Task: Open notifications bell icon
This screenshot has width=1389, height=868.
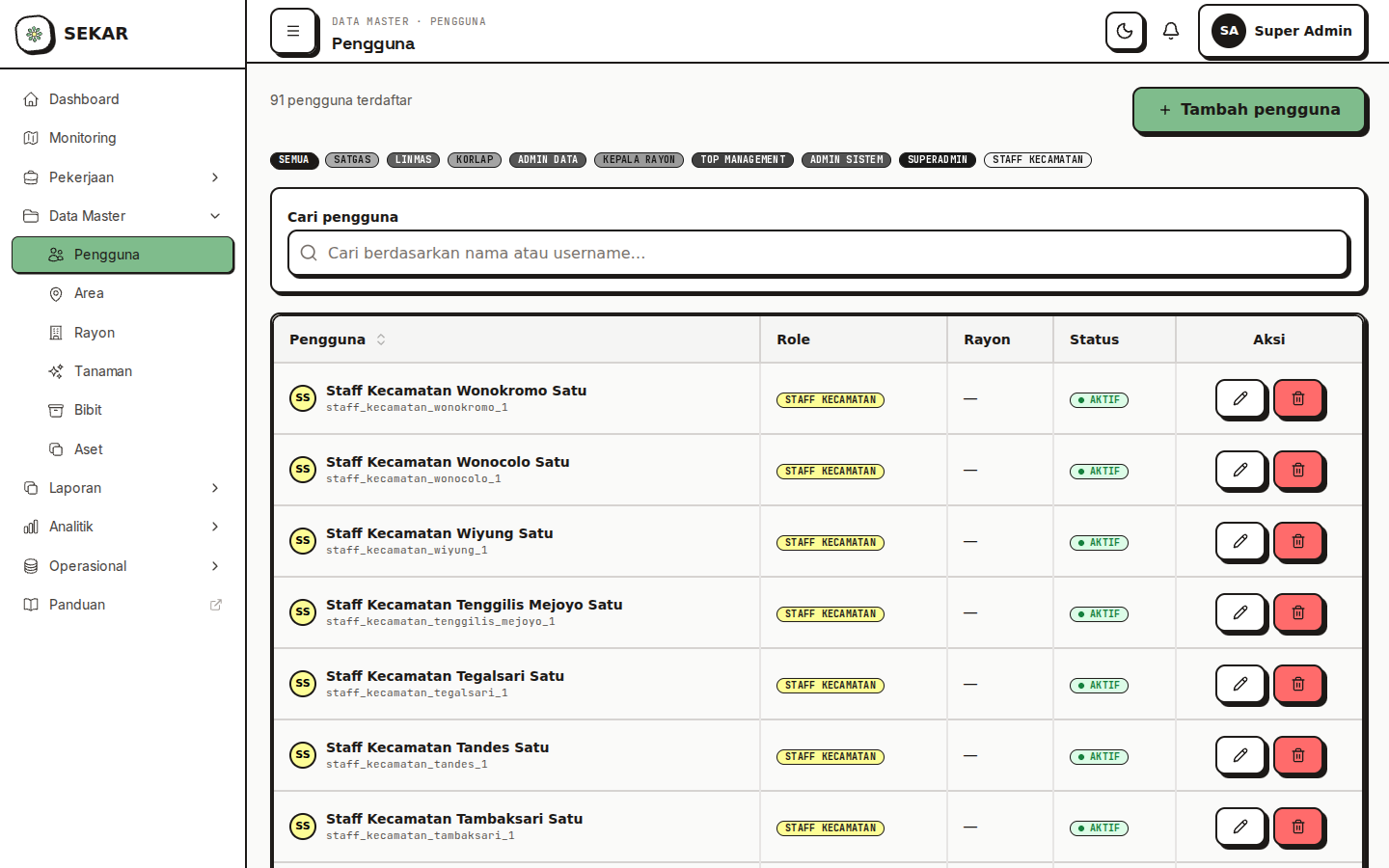Action: [x=1171, y=31]
